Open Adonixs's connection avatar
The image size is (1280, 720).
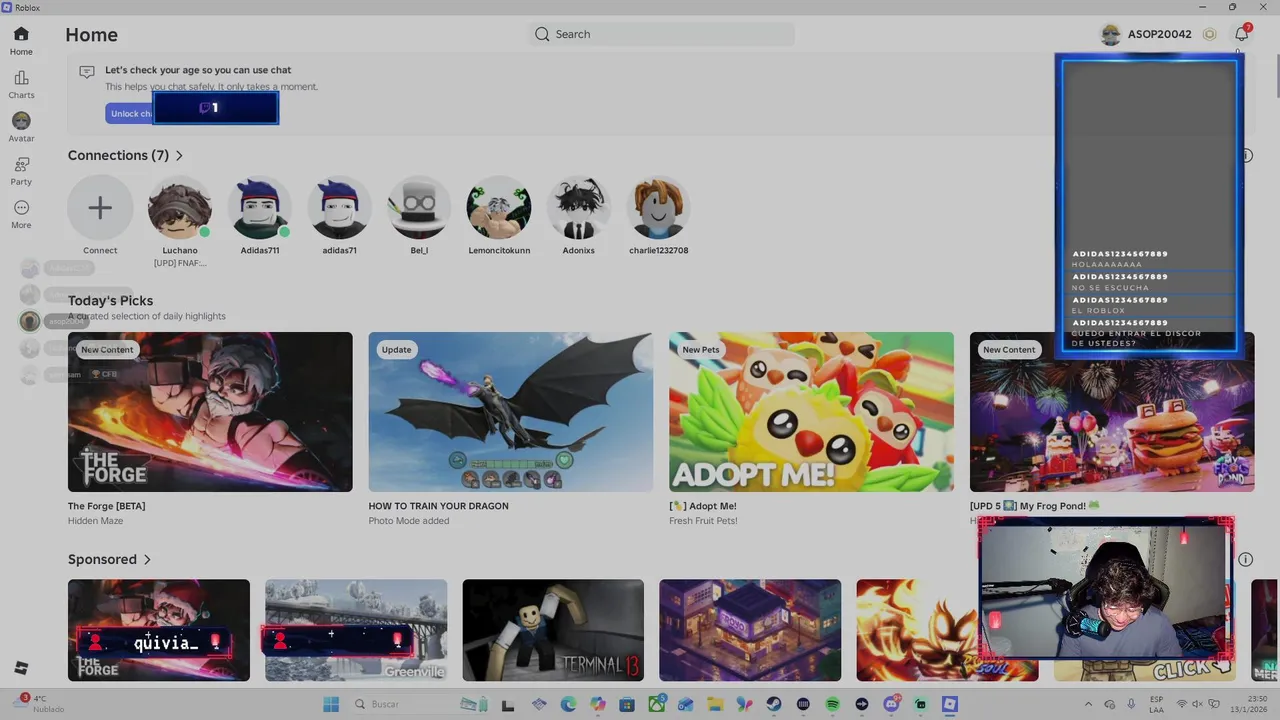(578, 208)
